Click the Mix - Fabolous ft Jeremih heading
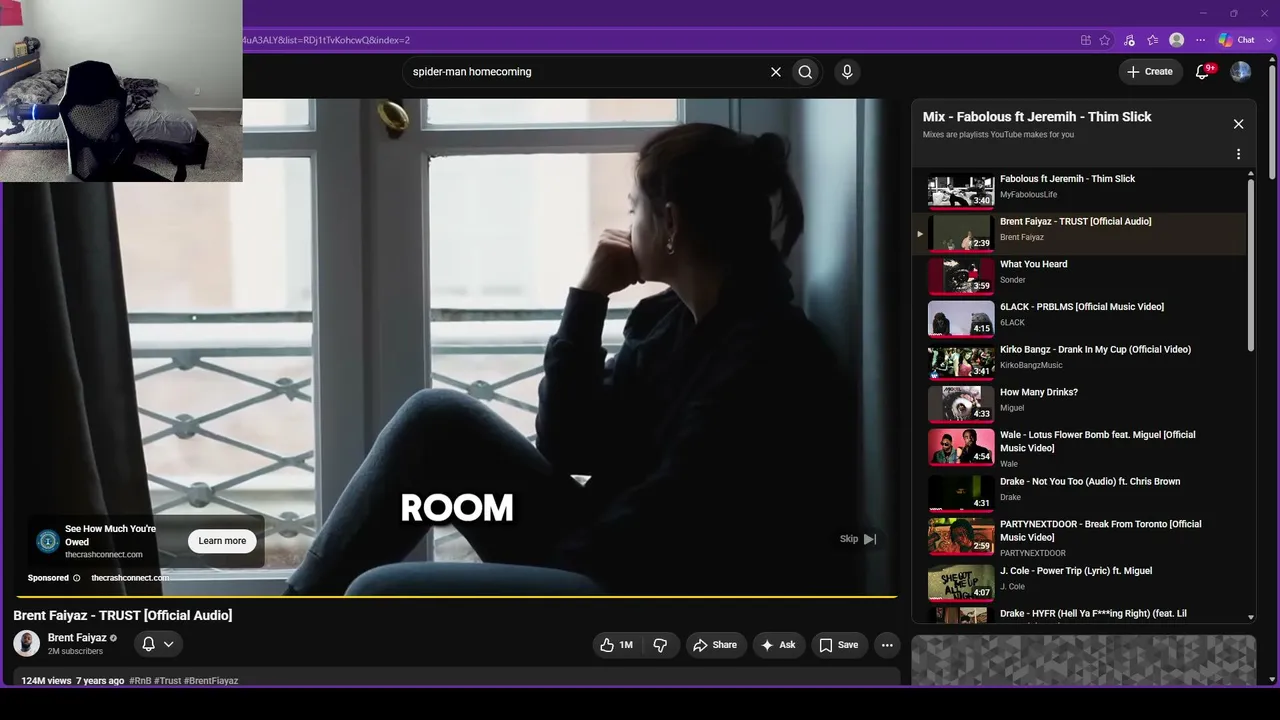 pos(1037,117)
